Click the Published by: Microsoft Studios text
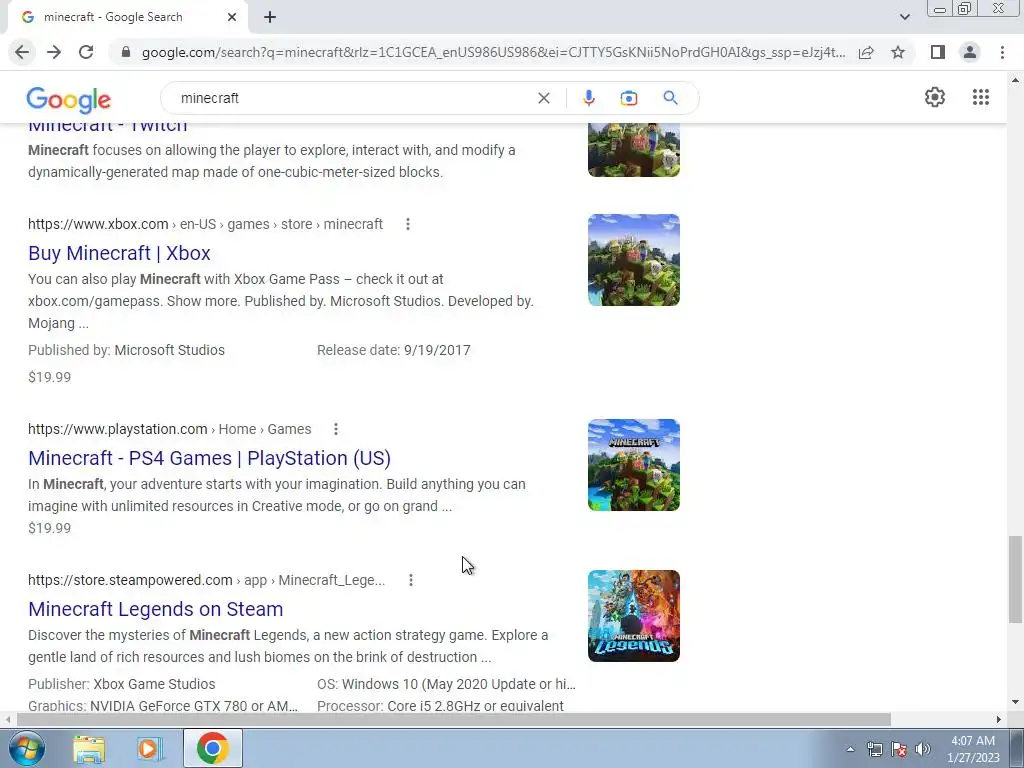Image resolution: width=1024 pixels, height=768 pixels. click(x=126, y=350)
